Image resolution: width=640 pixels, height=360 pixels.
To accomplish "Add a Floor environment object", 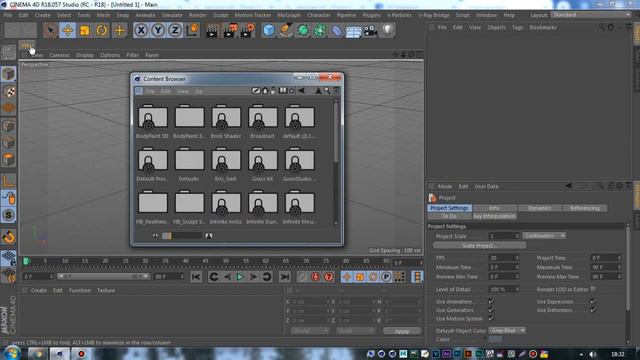I will tap(353, 30).
